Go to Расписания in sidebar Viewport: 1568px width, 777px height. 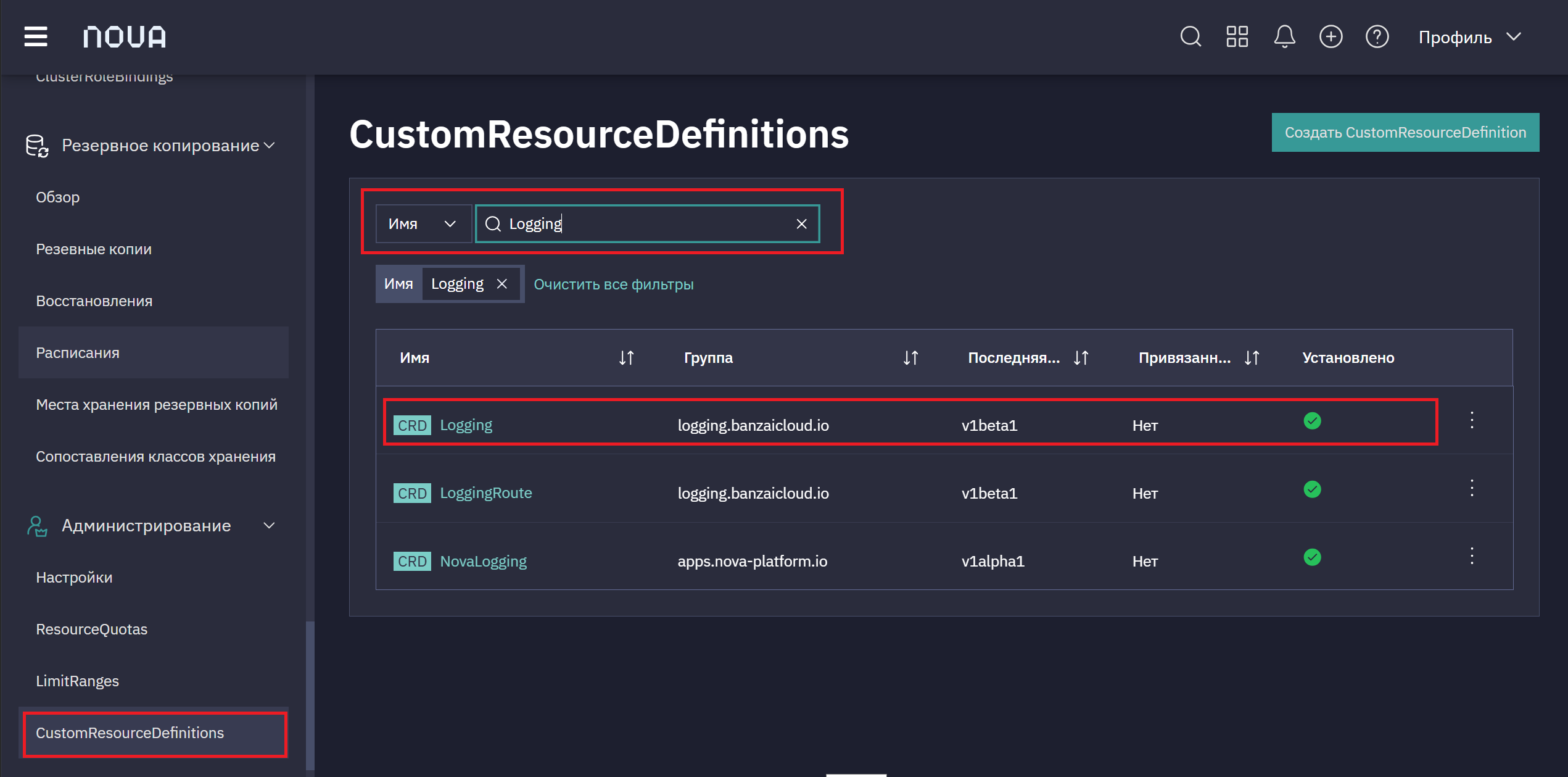[154, 353]
